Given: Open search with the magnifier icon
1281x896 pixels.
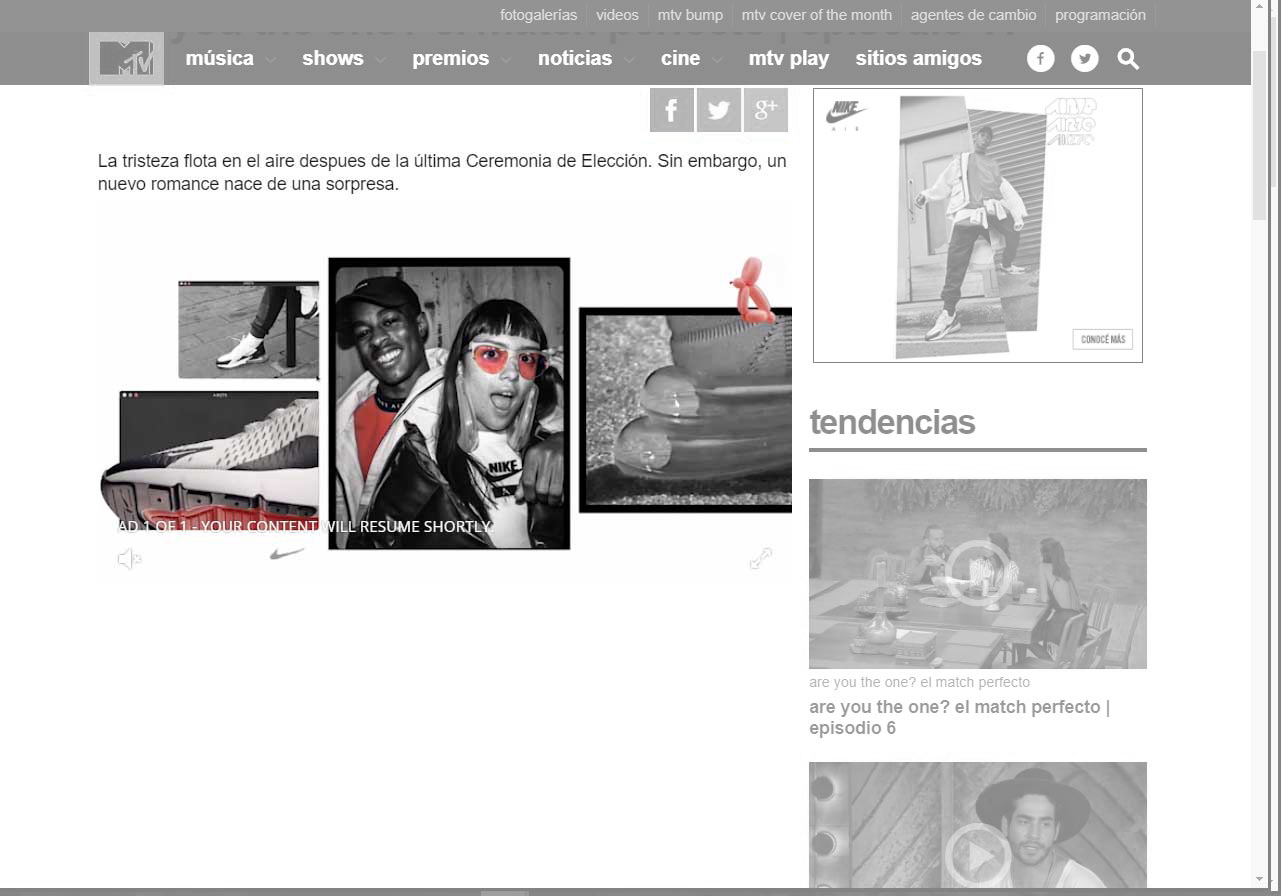Looking at the screenshot, I should [1128, 59].
